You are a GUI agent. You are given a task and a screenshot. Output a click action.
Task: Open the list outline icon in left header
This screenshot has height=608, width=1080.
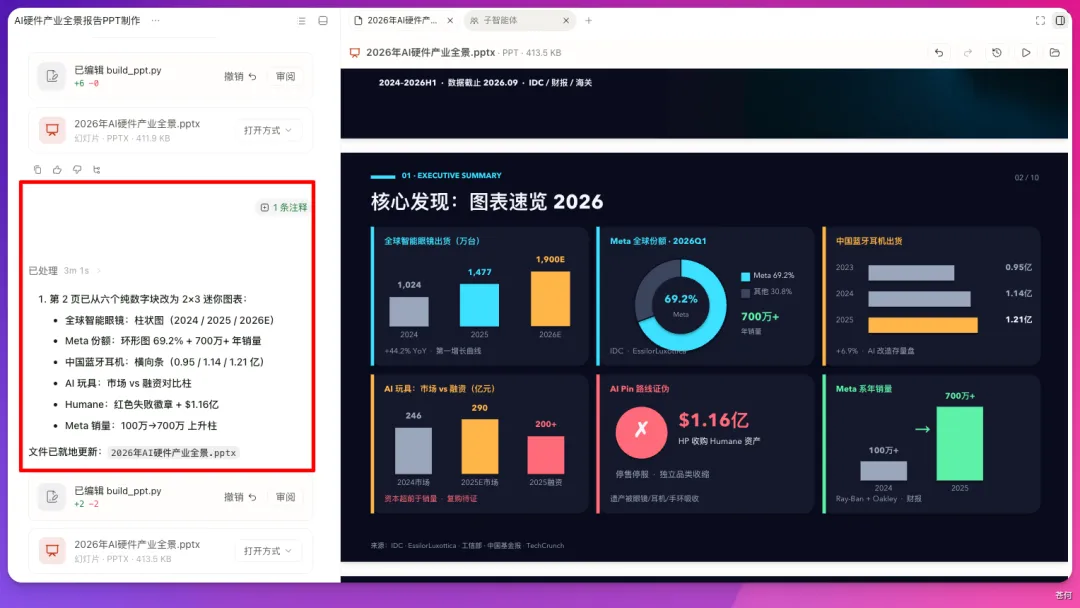pyautogui.click(x=302, y=21)
